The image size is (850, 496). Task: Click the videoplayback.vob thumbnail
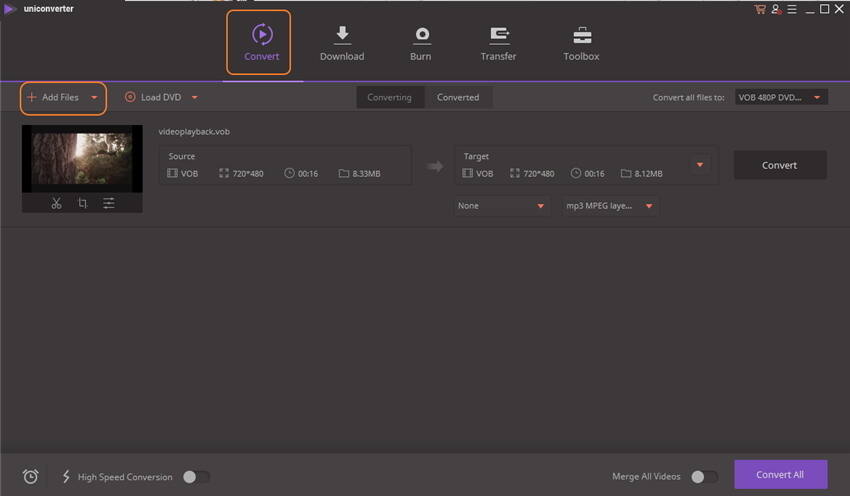[x=82, y=158]
